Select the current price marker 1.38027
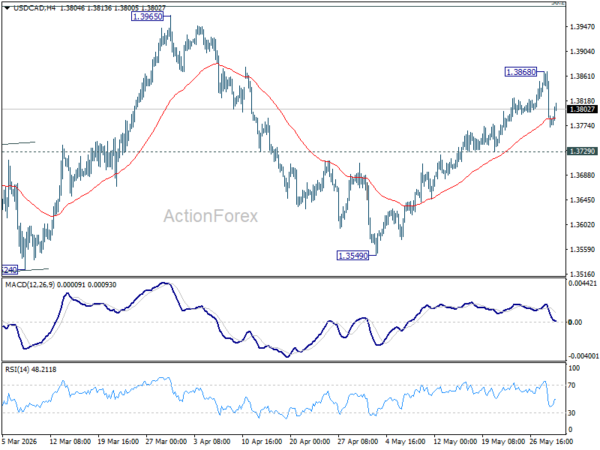The width and height of the screenshot is (600, 450). (x=582, y=109)
